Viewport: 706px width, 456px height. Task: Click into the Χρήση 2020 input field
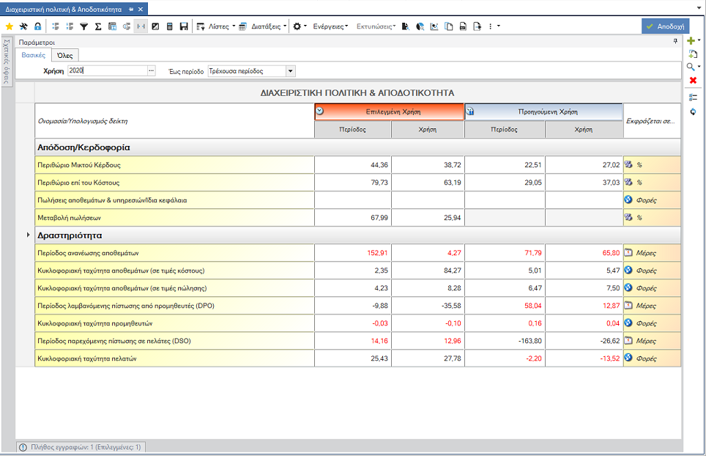[x=107, y=71]
